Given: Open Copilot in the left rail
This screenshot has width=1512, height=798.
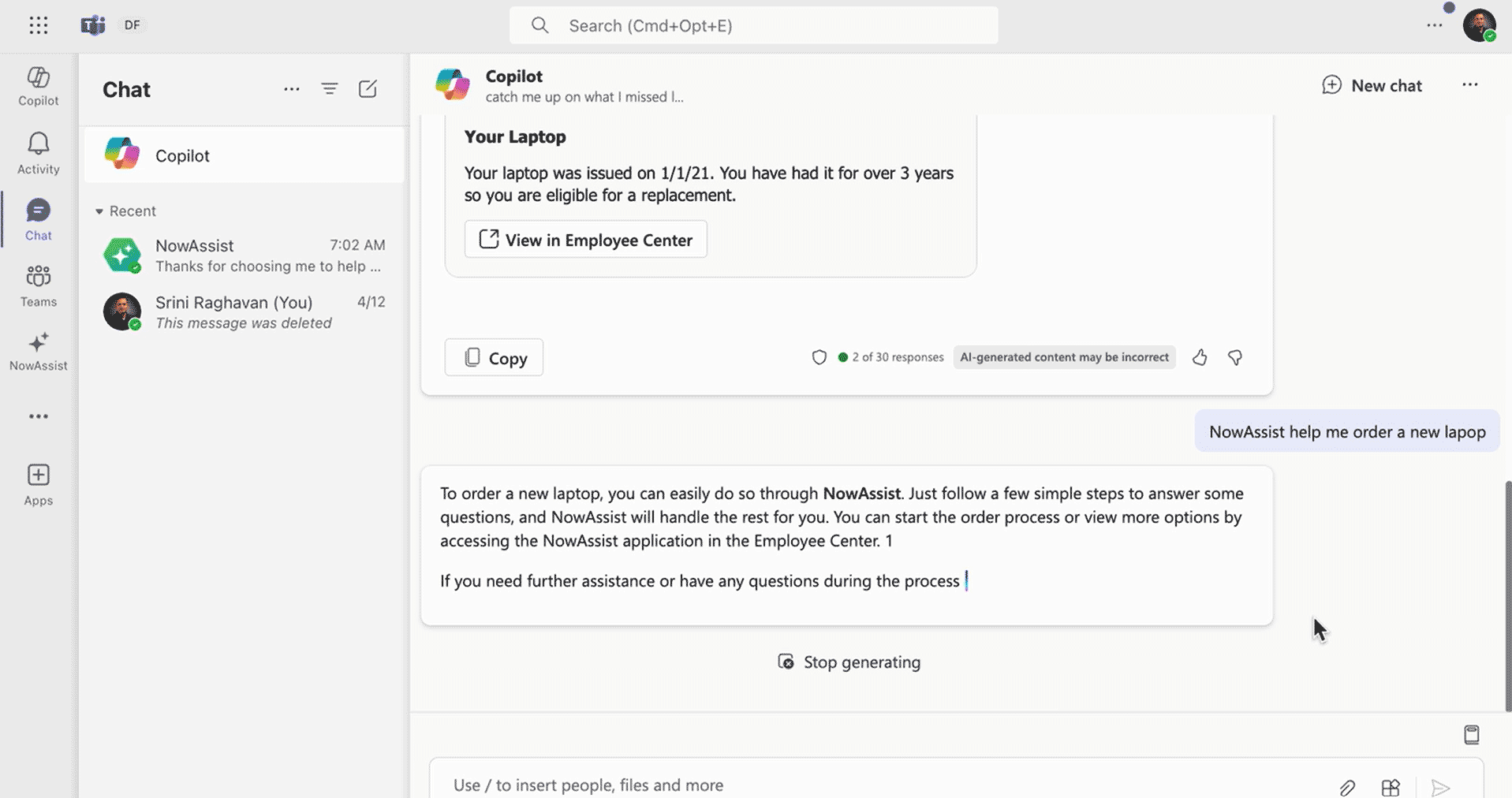Looking at the screenshot, I should pos(39,86).
